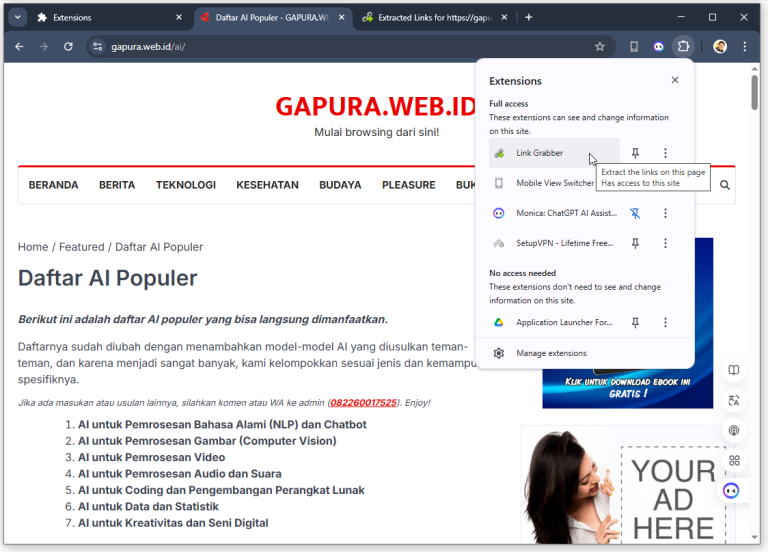Open Pemrosesan Audio dan Suara link

point(180,474)
